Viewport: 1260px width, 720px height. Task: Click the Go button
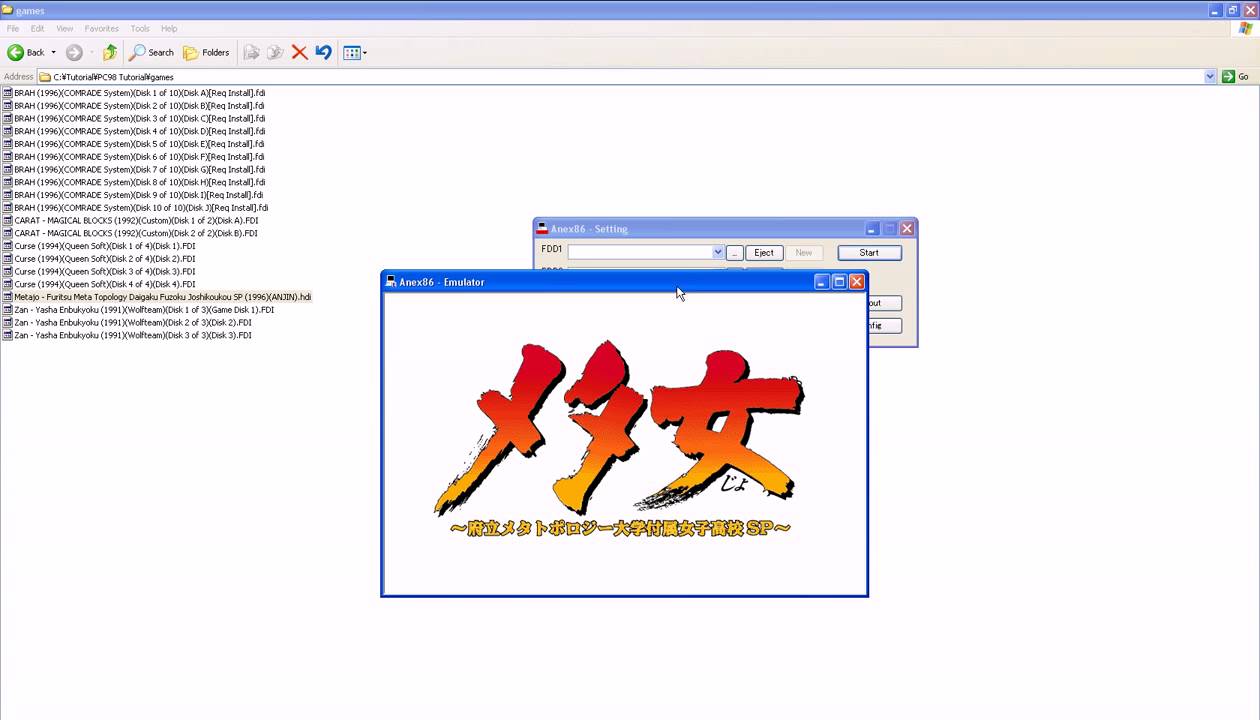1236,77
